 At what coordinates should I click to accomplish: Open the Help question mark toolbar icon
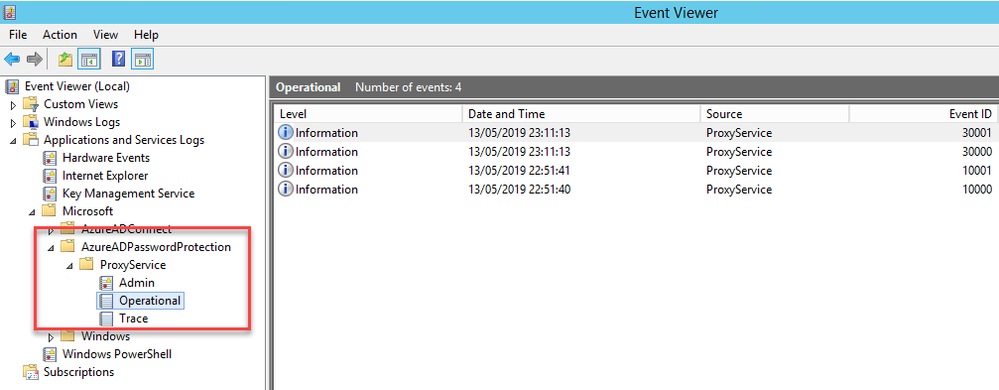click(x=118, y=59)
